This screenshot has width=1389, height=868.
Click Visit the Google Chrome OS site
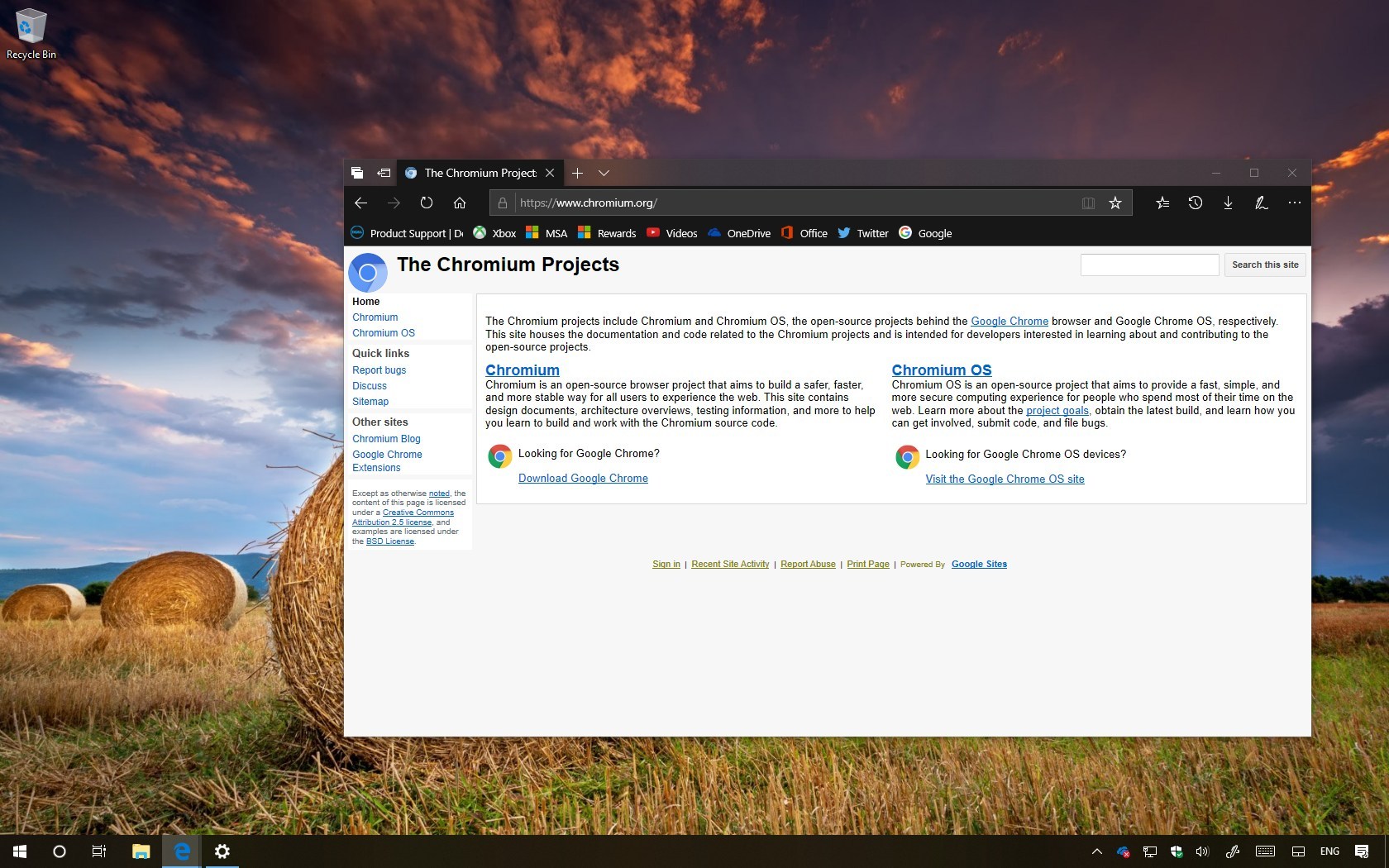tap(1005, 479)
